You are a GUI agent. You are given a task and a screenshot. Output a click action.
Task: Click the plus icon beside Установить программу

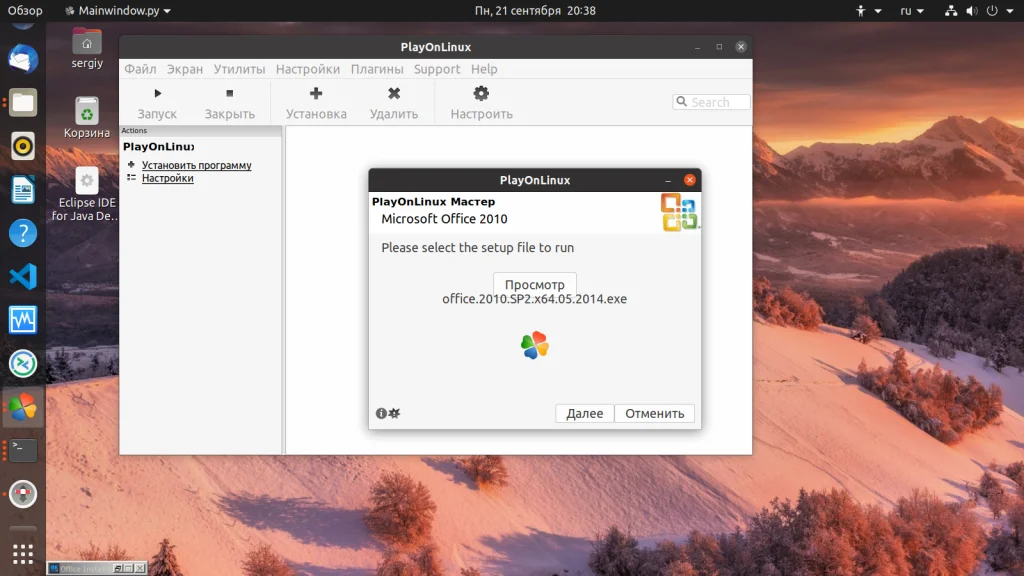pyautogui.click(x=131, y=165)
